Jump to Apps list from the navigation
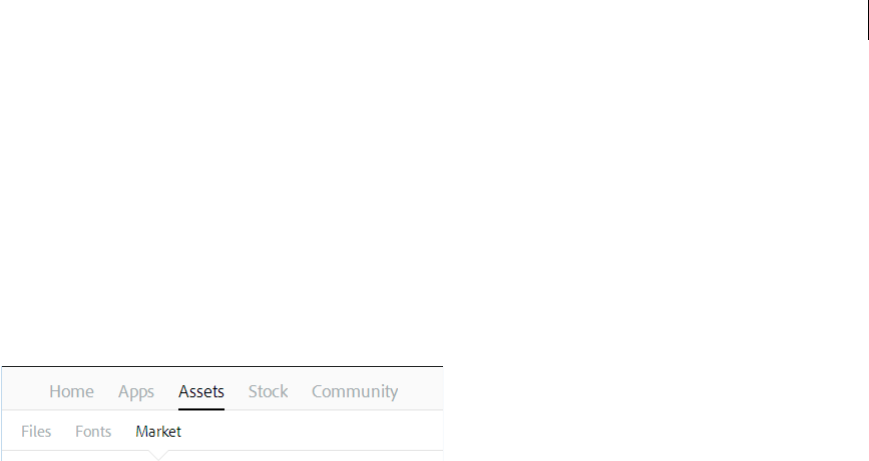Screen dimensions: 869x461 pos(136,392)
